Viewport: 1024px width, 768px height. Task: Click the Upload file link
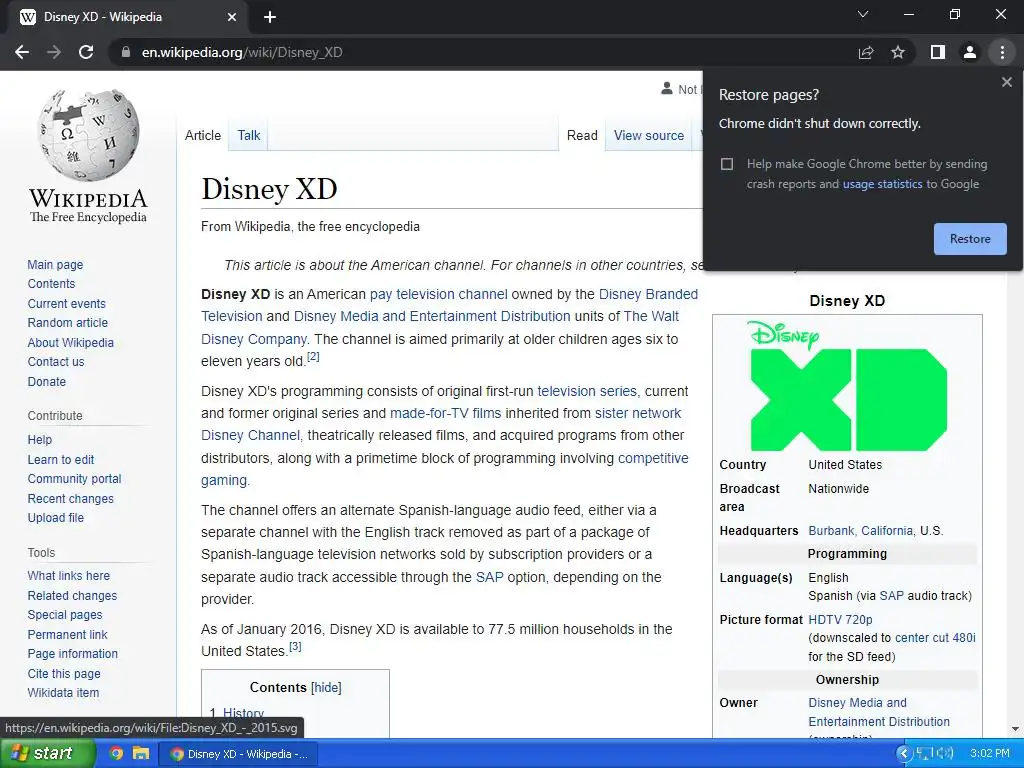coord(56,518)
